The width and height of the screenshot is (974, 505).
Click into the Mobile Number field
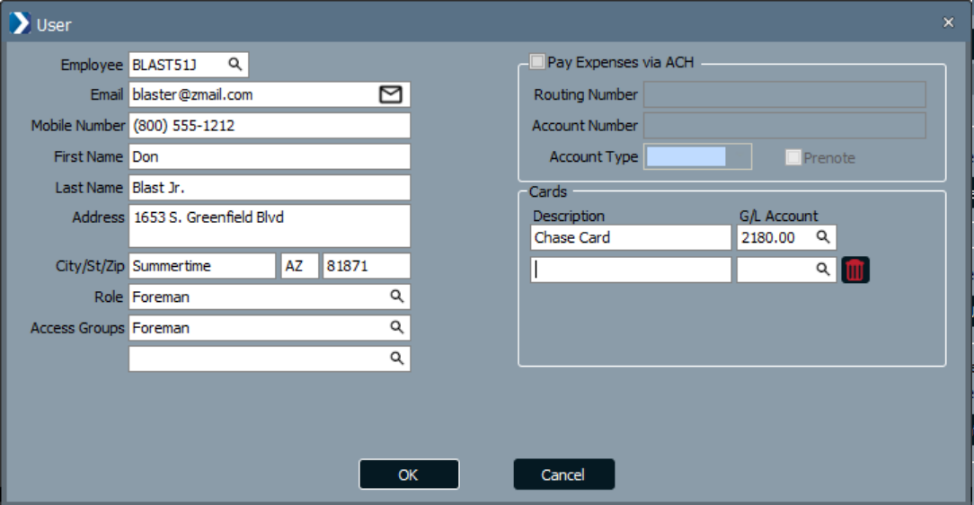point(269,126)
